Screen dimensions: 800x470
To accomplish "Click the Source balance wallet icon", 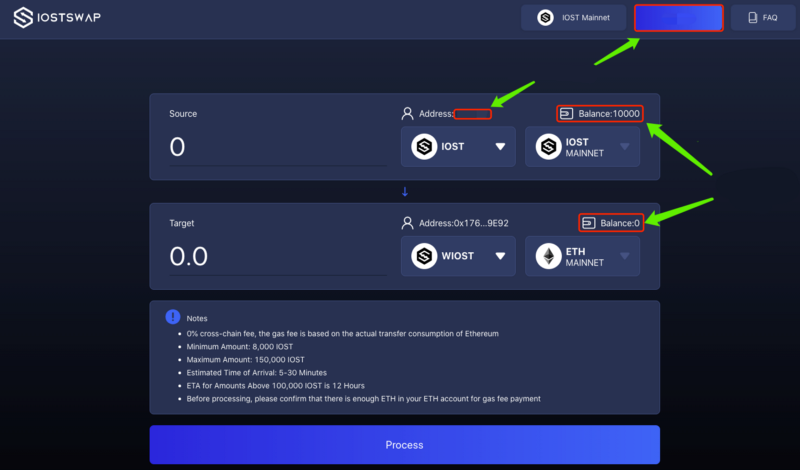I will 566,113.
